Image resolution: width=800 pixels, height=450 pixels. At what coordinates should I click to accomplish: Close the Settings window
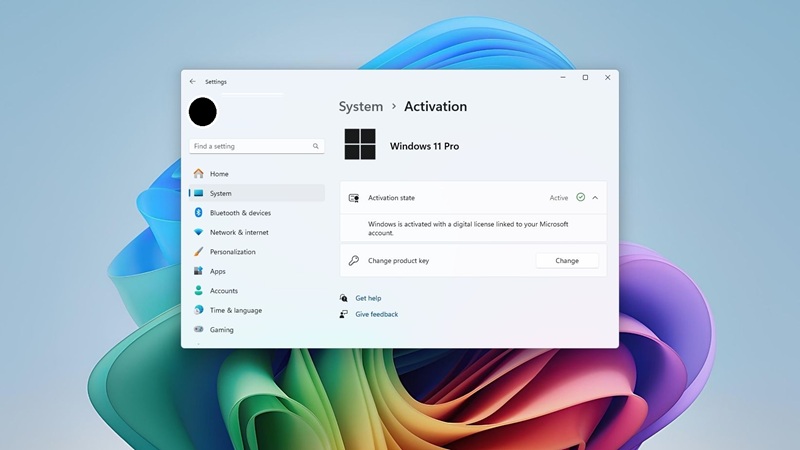(607, 78)
